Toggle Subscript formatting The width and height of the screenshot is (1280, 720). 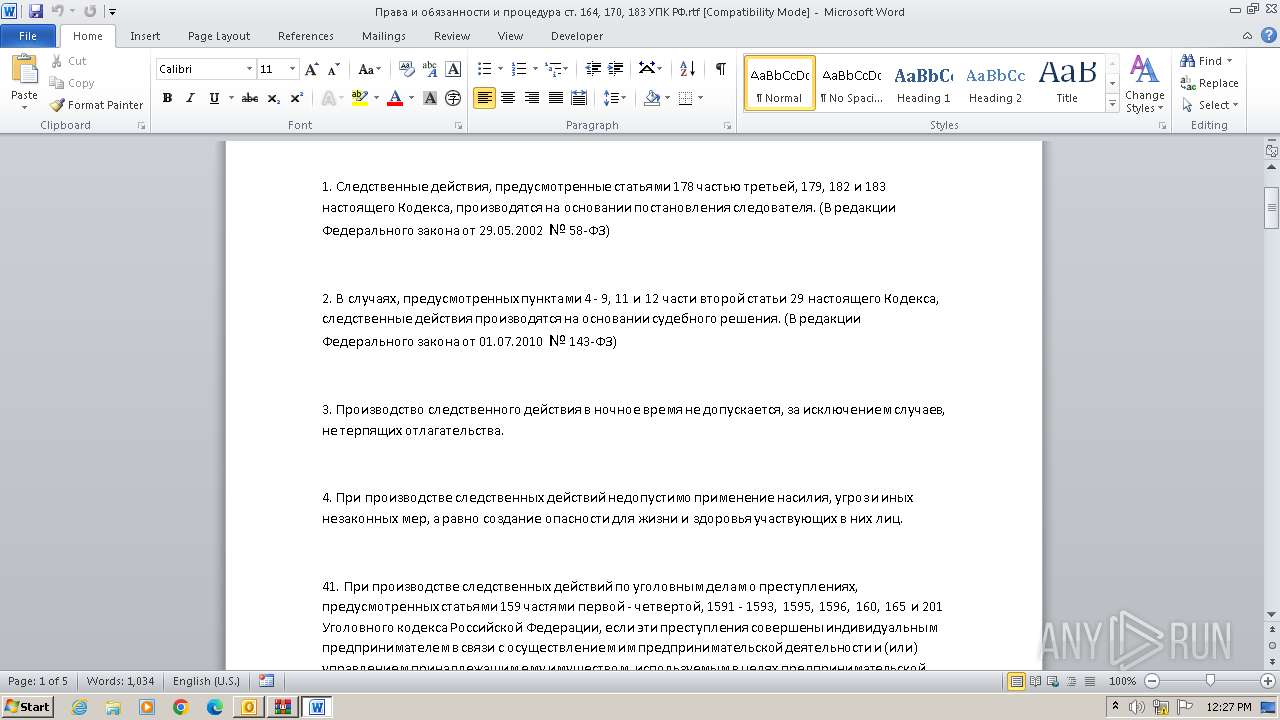(273, 98)
